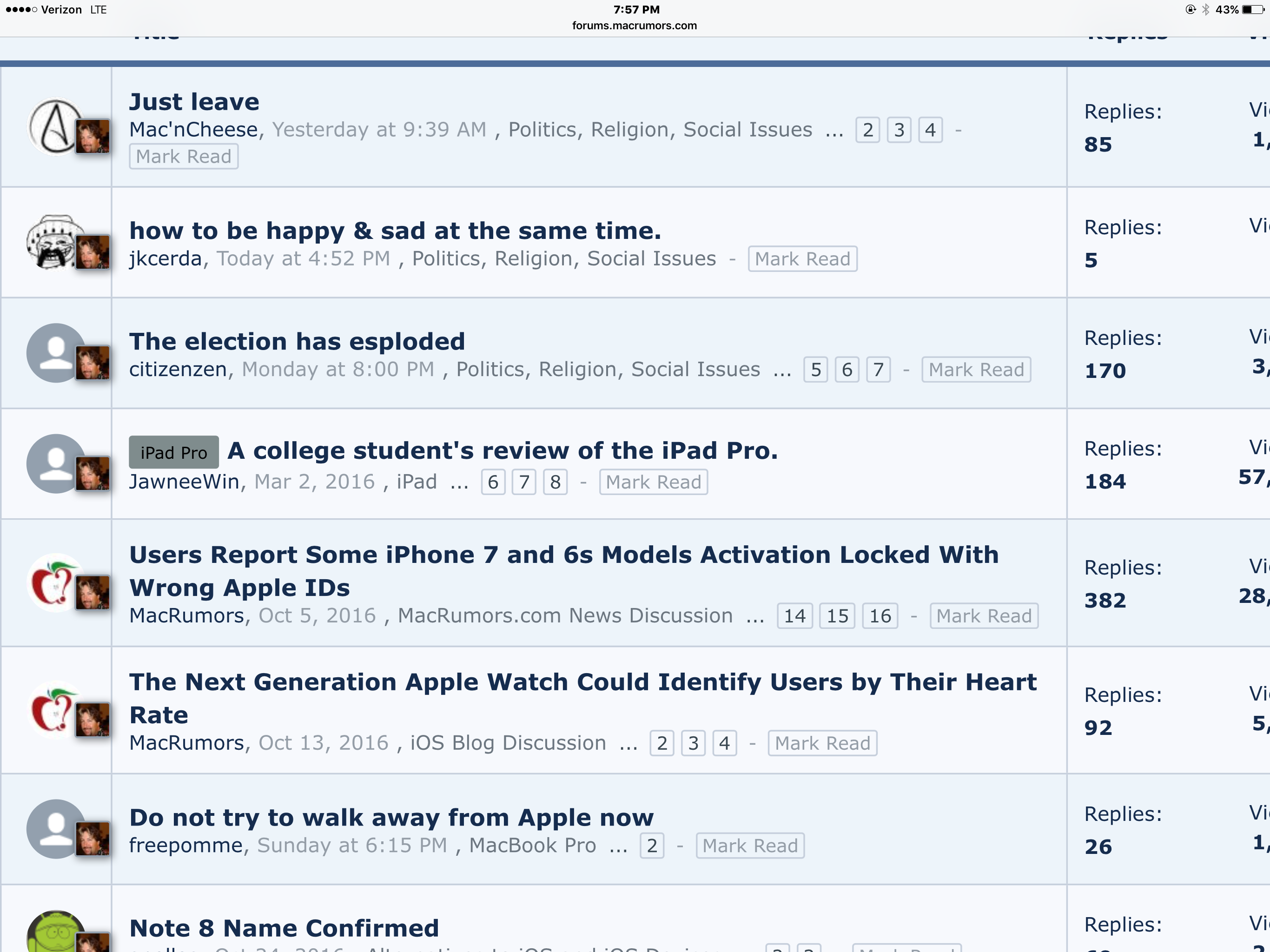Go to page 2 of 'Just leave'
1270x952 pixels.
pyautogui.click(x=867, y=130)
